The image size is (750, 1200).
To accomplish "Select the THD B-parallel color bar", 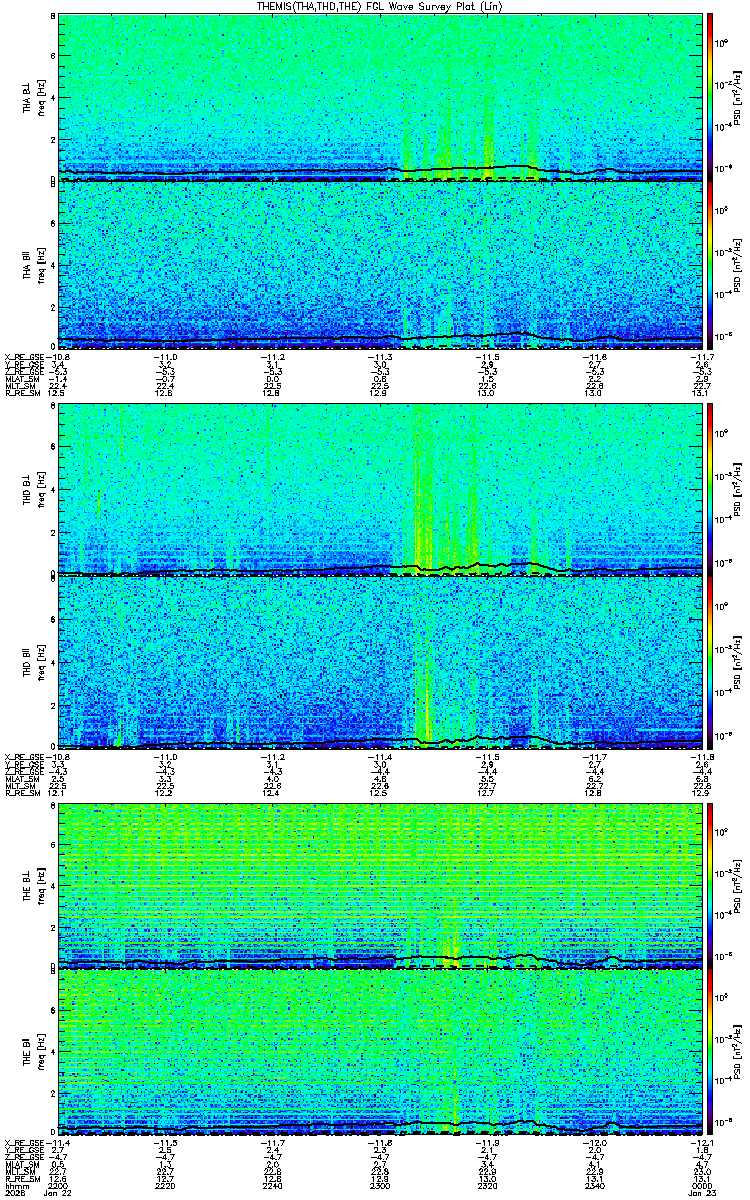I will [711, 662].
